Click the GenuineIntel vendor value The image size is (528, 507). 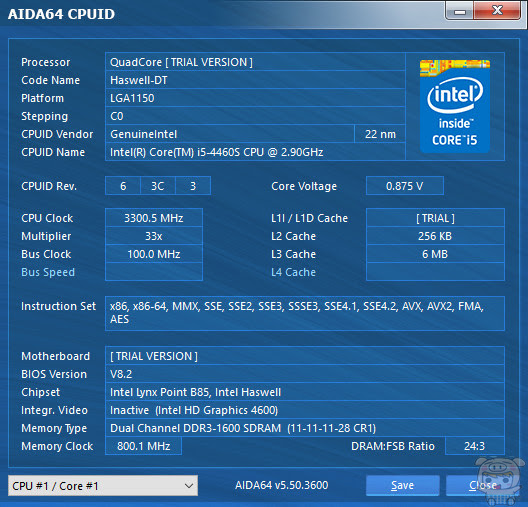pos(230,134)
